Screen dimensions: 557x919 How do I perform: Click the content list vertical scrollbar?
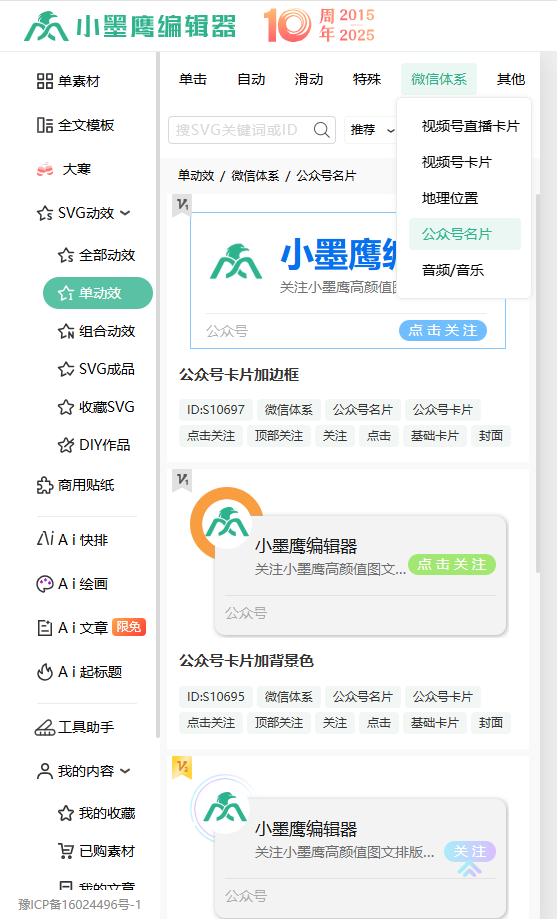[x=538, y=382]
